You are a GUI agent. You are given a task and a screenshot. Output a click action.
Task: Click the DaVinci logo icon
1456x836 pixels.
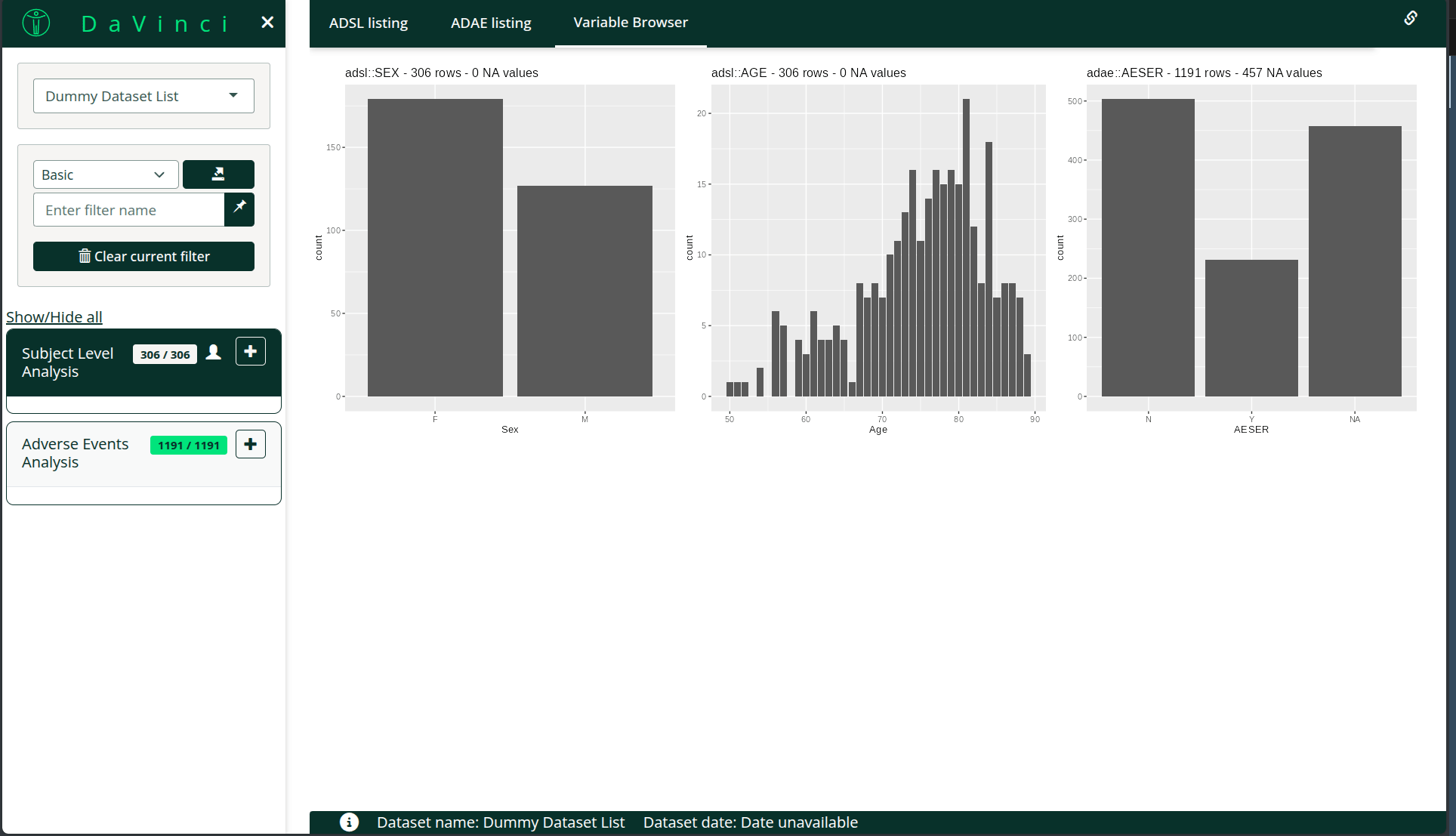35,23
